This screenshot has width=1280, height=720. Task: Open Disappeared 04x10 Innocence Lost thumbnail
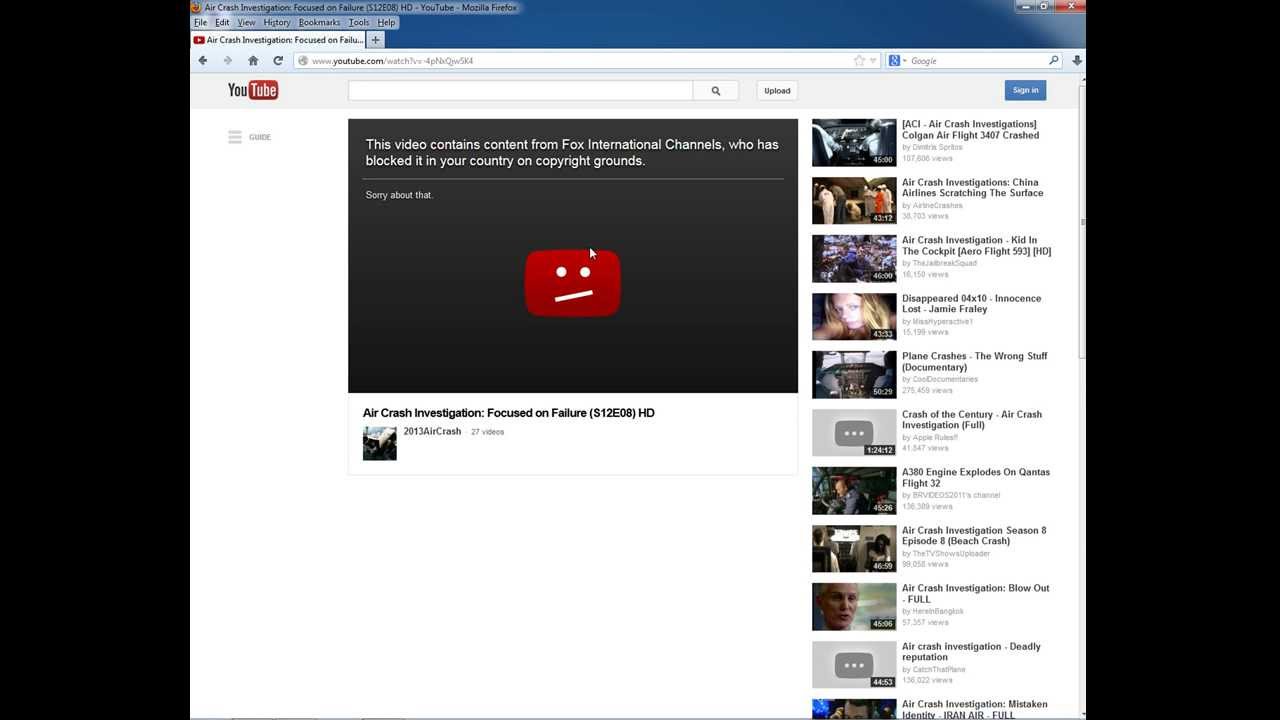(854, 317)
